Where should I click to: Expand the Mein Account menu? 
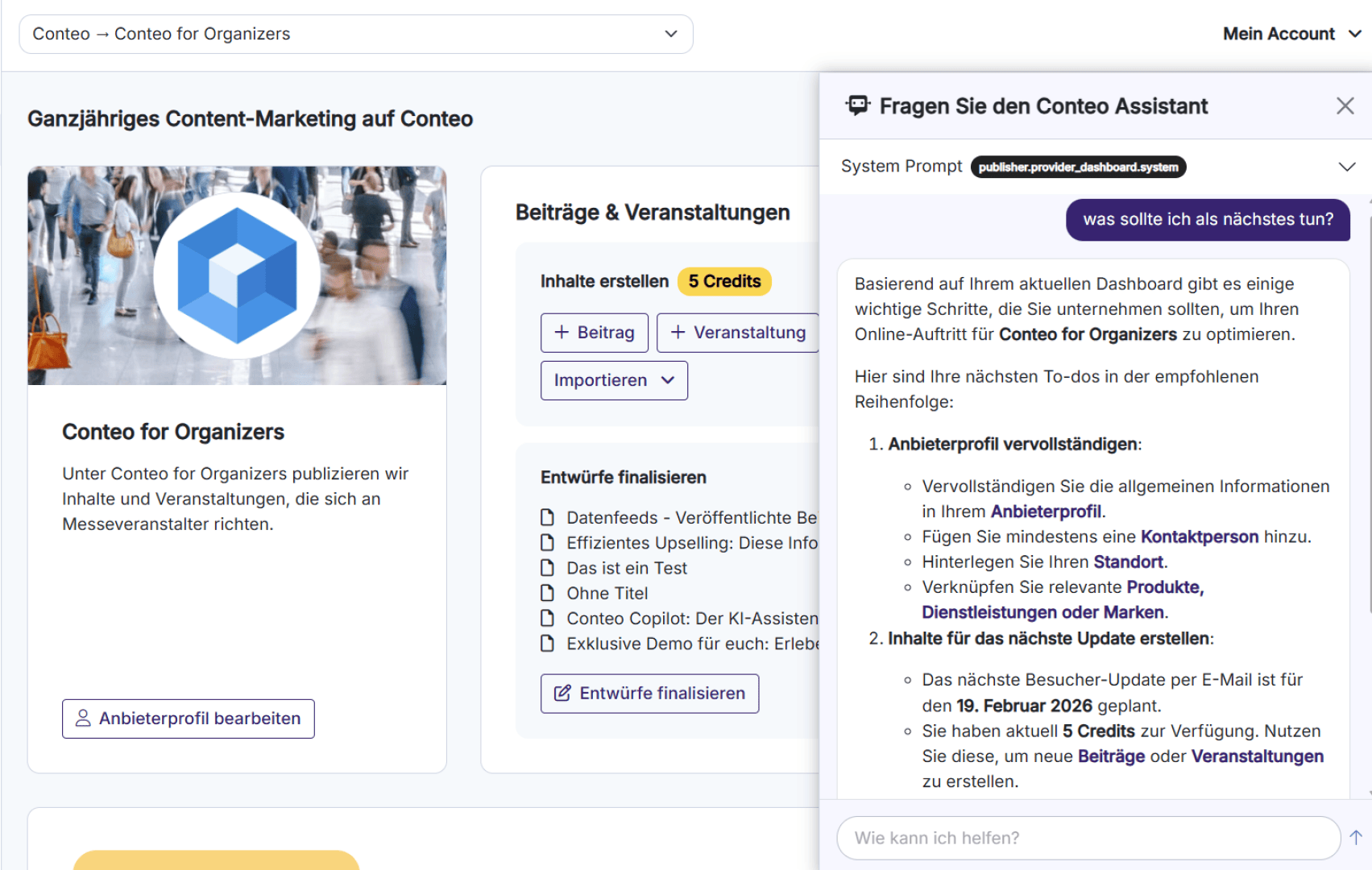point(1291,34)
